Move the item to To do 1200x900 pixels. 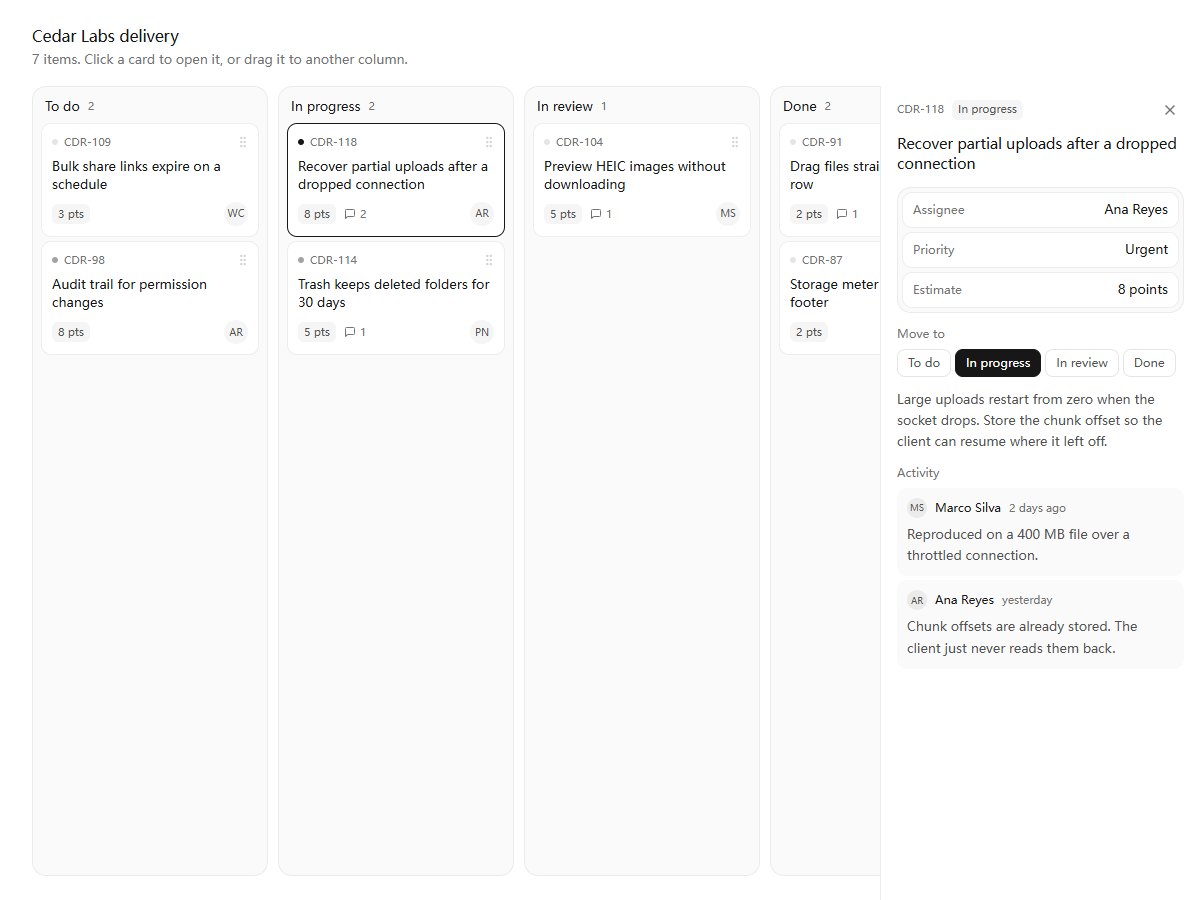pyautogui.click(x=924, y=363)
